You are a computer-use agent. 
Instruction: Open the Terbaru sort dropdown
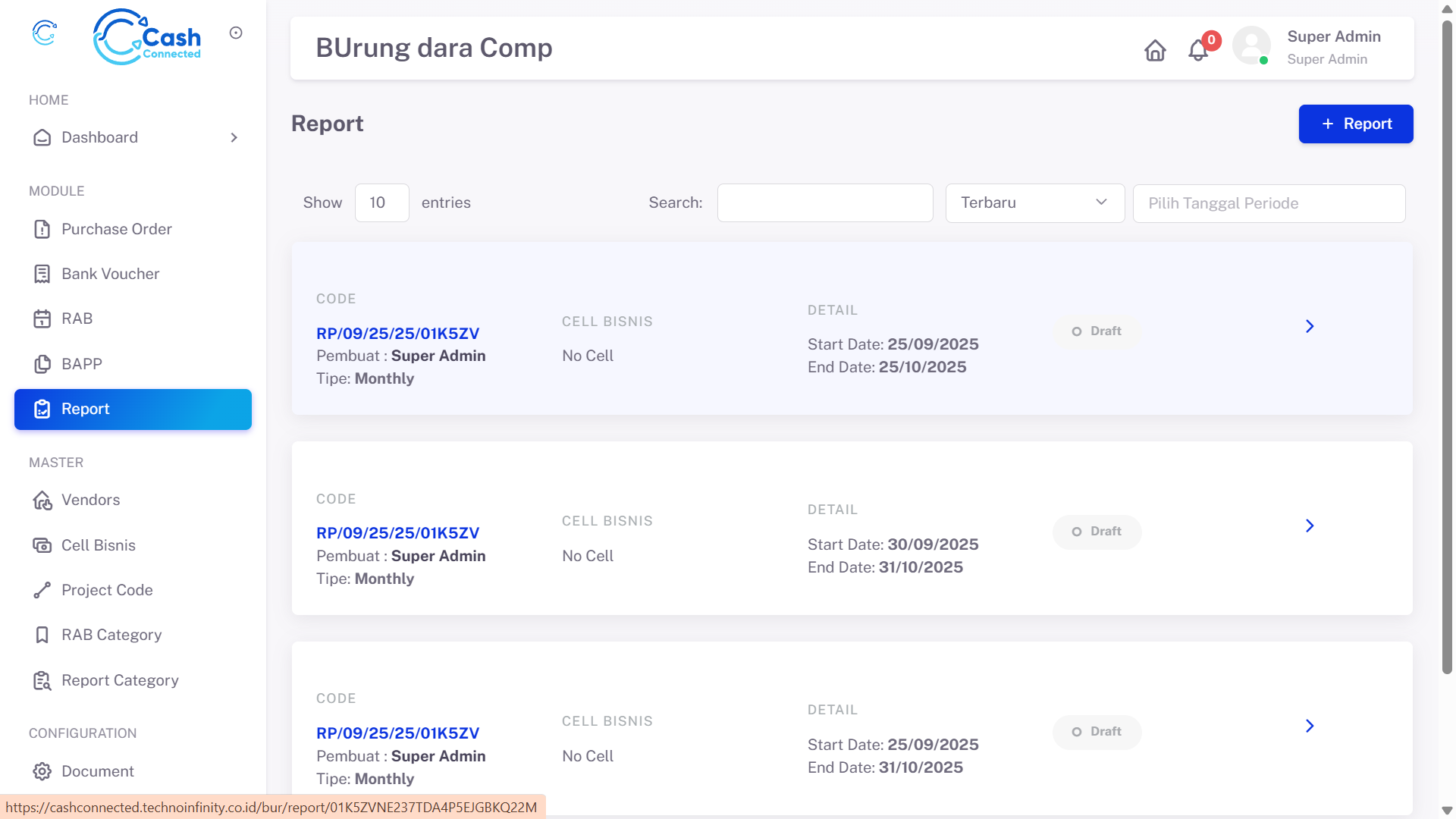coord(1034,202)
